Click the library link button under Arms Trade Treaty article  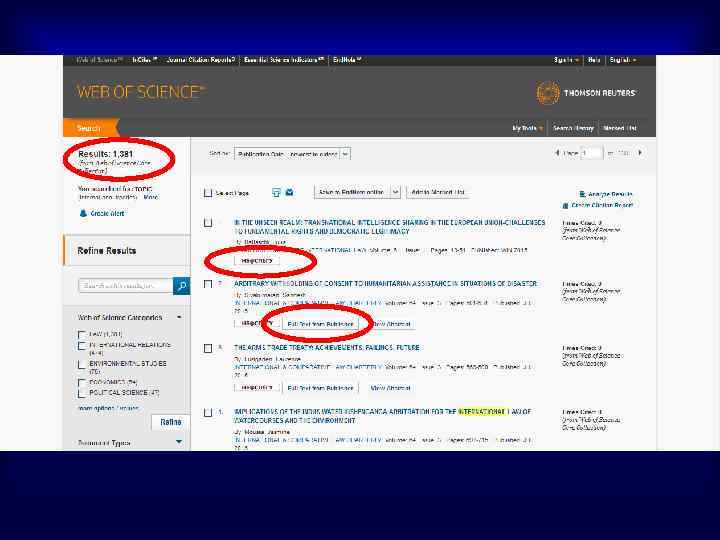point(257,388)
